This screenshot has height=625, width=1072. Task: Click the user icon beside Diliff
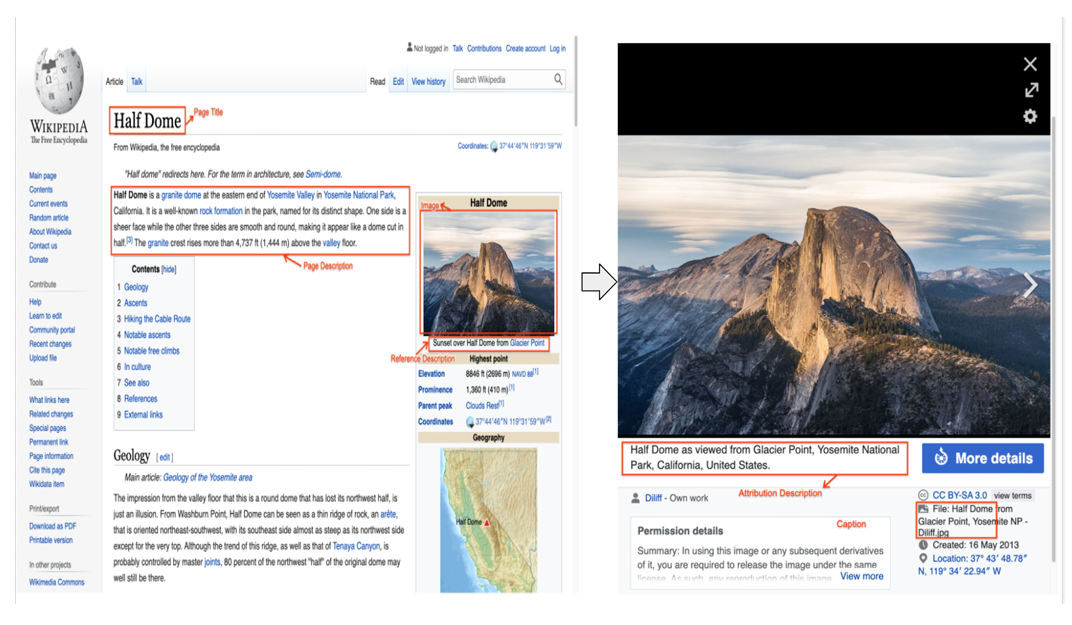tap(633, 496)
